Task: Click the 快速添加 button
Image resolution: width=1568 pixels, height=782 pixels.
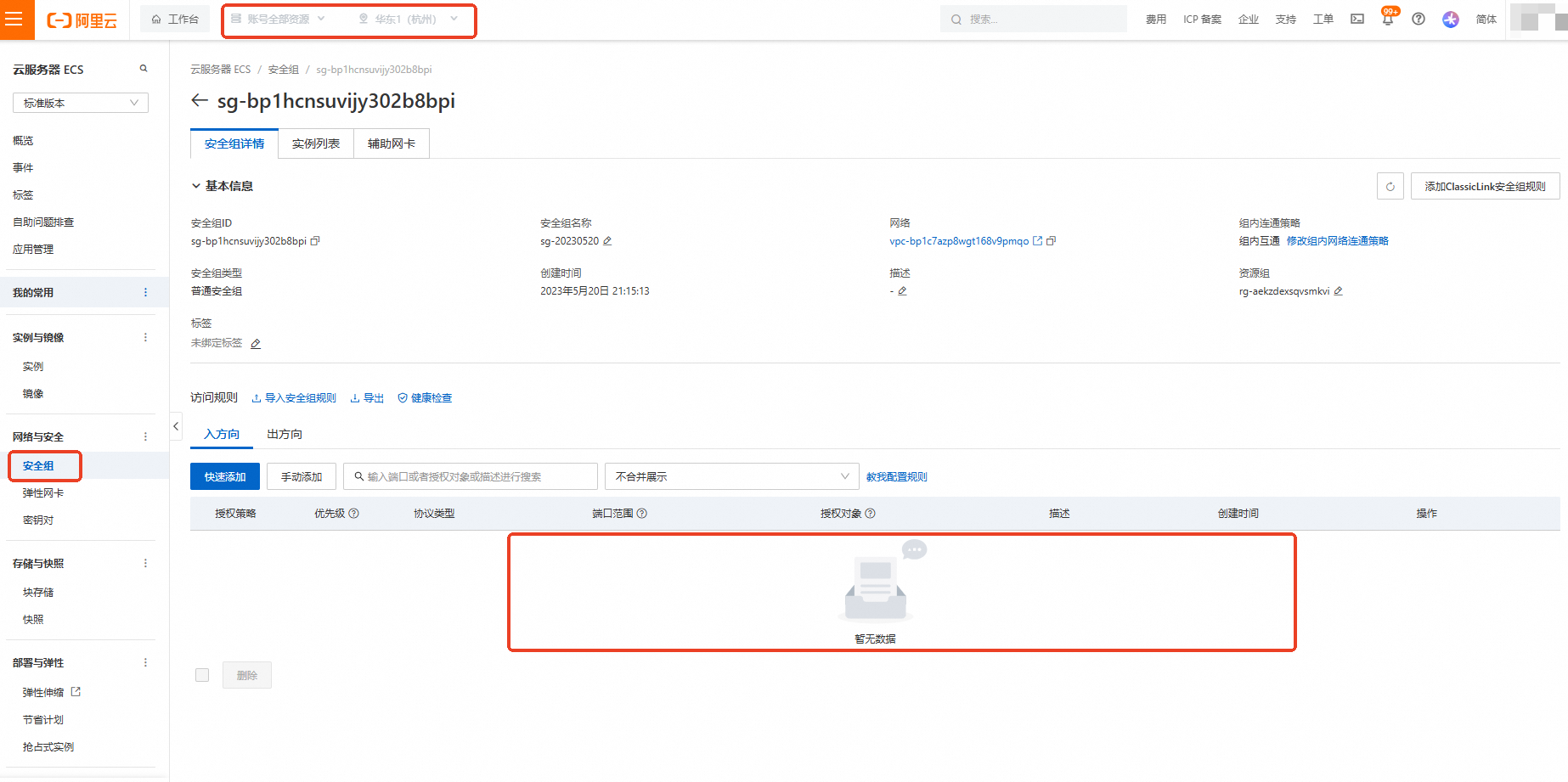Action: 225,476
